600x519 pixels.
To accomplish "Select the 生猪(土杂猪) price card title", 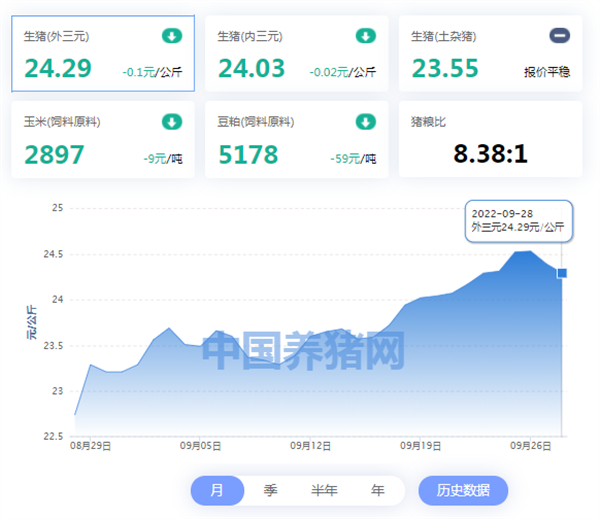I will (443, 36).
